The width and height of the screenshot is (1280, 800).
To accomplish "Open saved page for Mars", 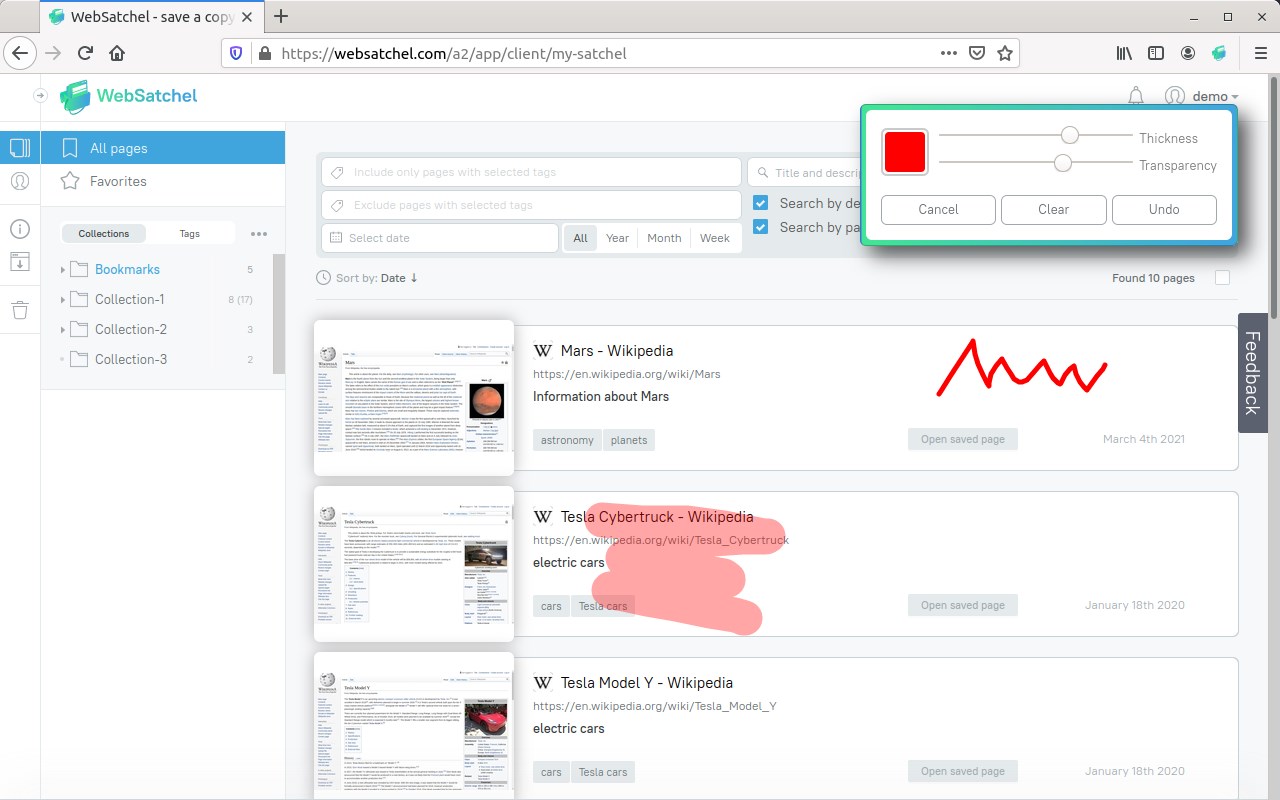I will click(x=963, y=439).
